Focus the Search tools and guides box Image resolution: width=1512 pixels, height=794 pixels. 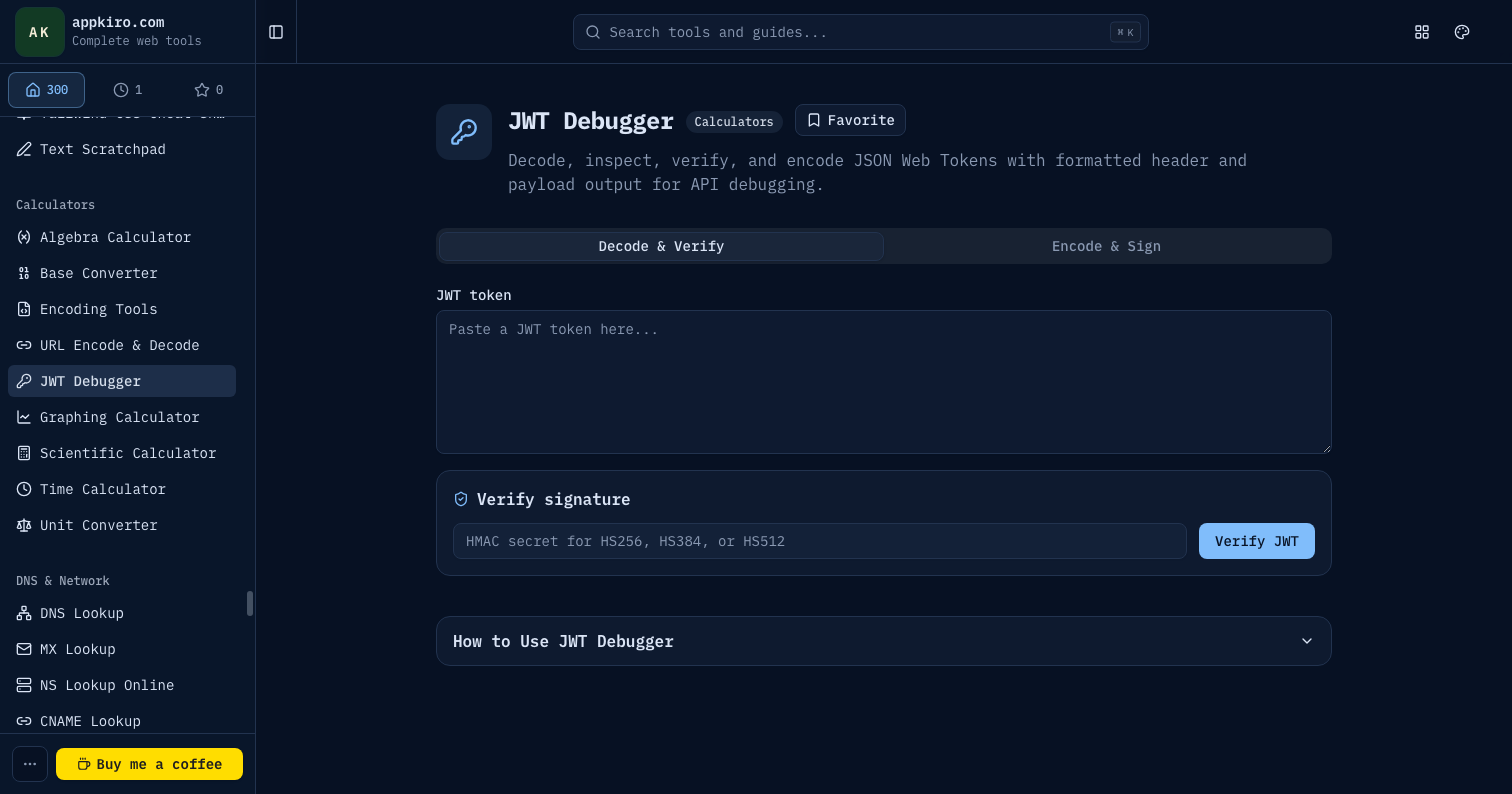(x=861, y=32)
